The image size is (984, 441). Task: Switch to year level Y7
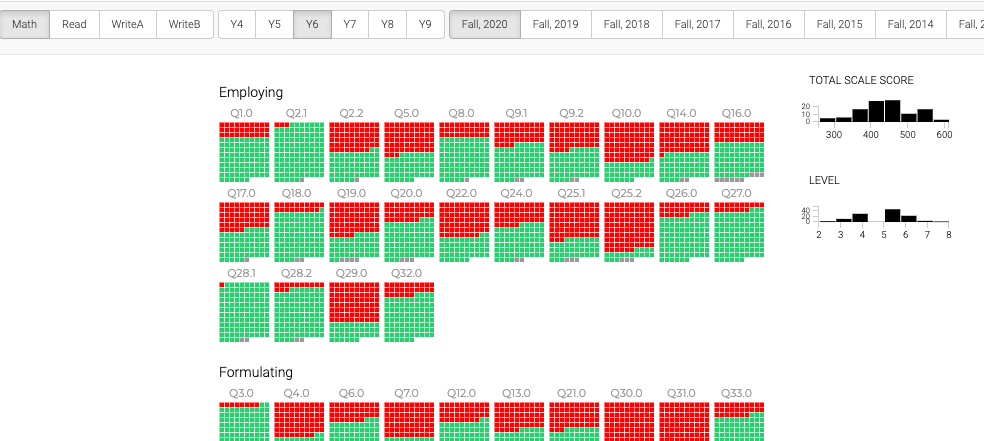[x=349, y=24]
